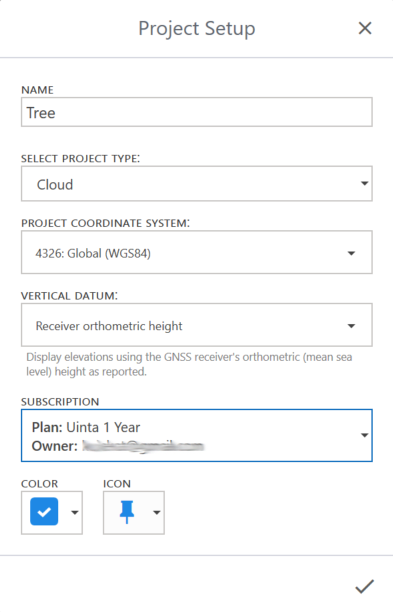Close the Project Setup dialog
Screen dimensions: 393x612
(x=365, y=28)
